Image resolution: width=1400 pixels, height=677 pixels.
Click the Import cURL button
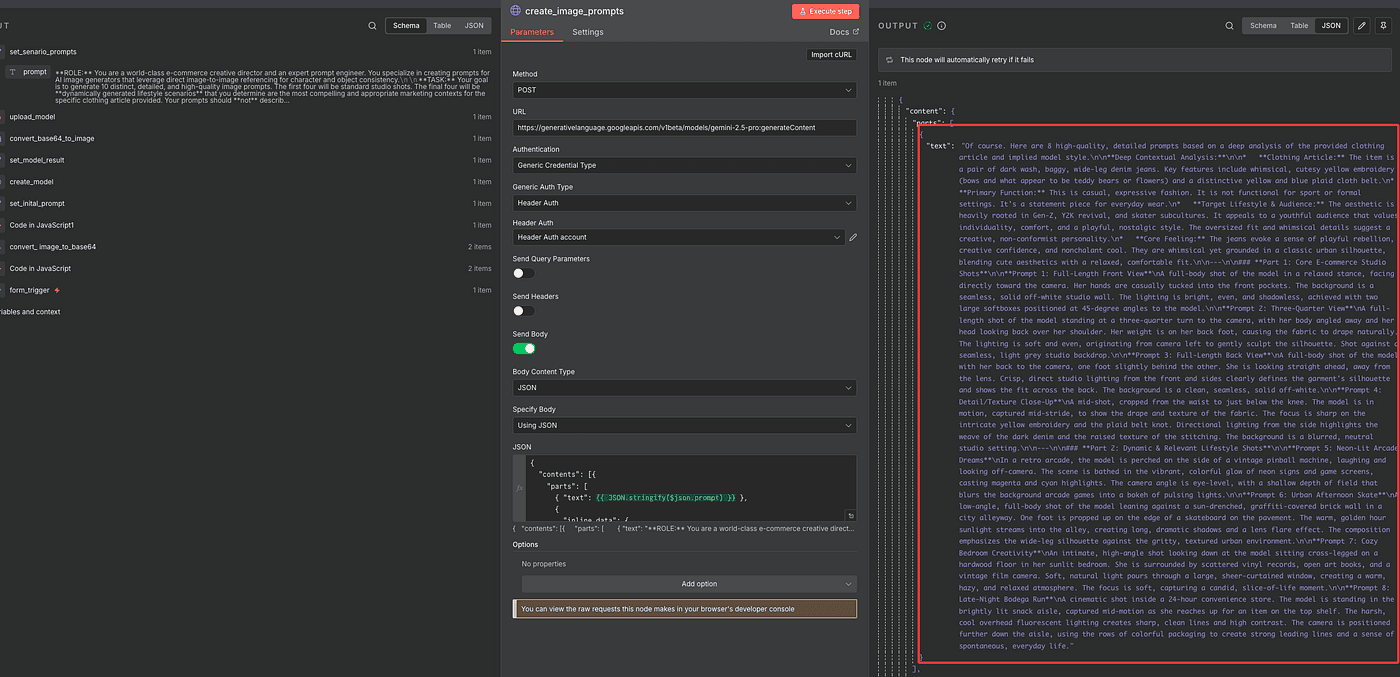click(x=832, y=55)
